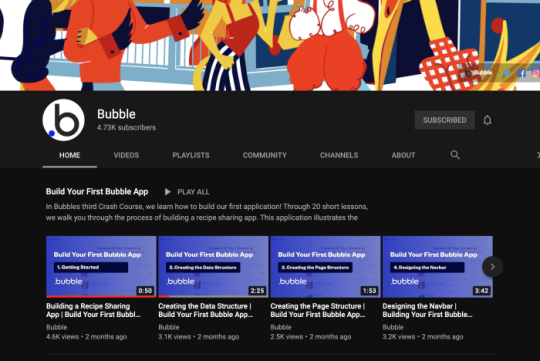Click the 2:25 duration badge
Viewport: 540px width, 361px height.
[x=257, y=291]
